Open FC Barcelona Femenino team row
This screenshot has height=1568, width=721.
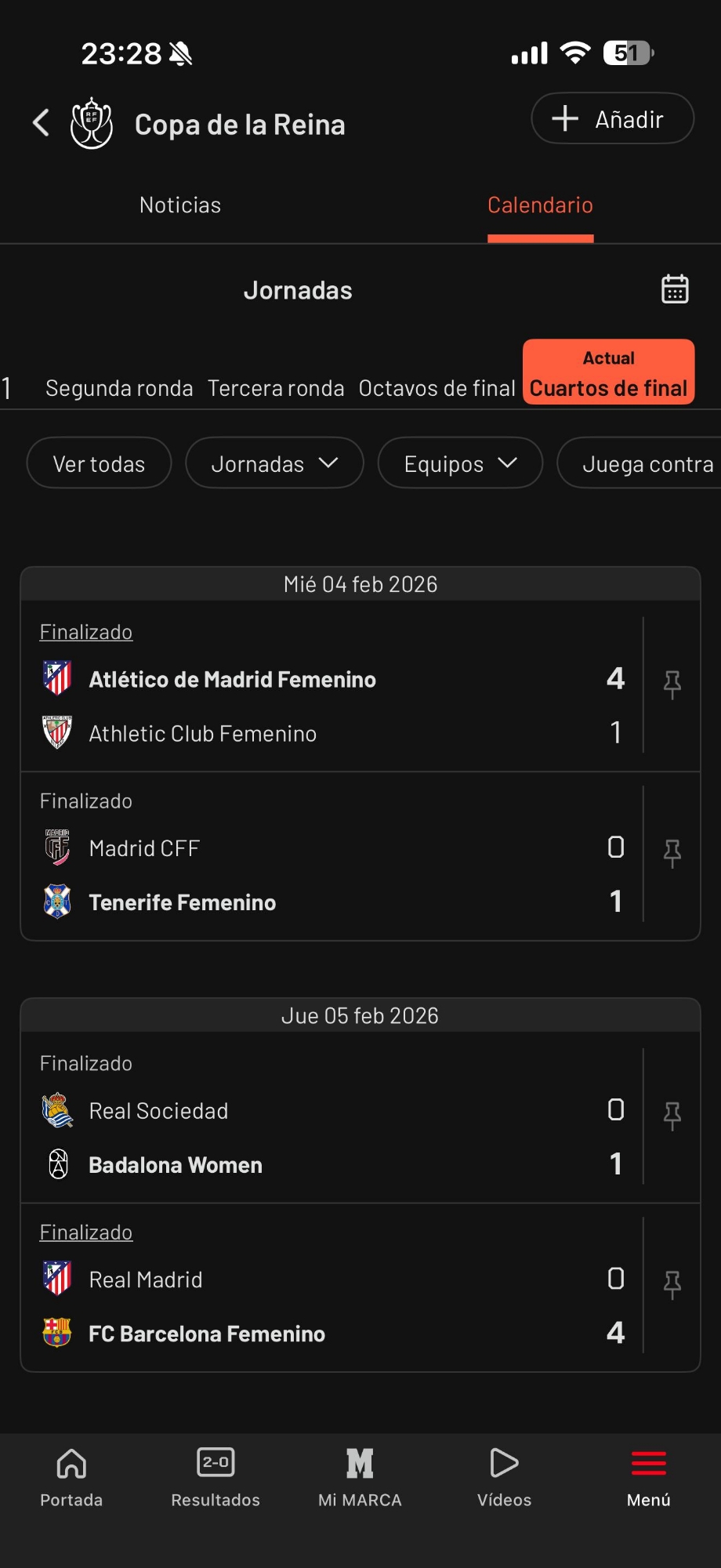coord(207,1334)
